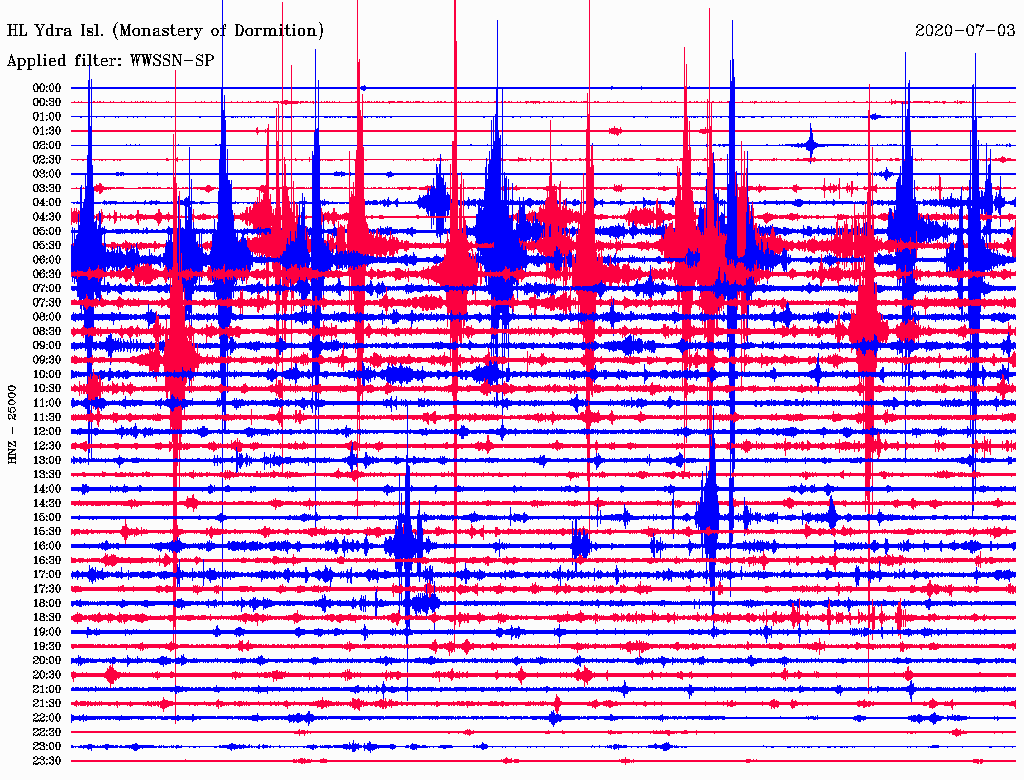Select the 16:30 time label
This screenshot has width=1024, height=780.
coord(47,561)
